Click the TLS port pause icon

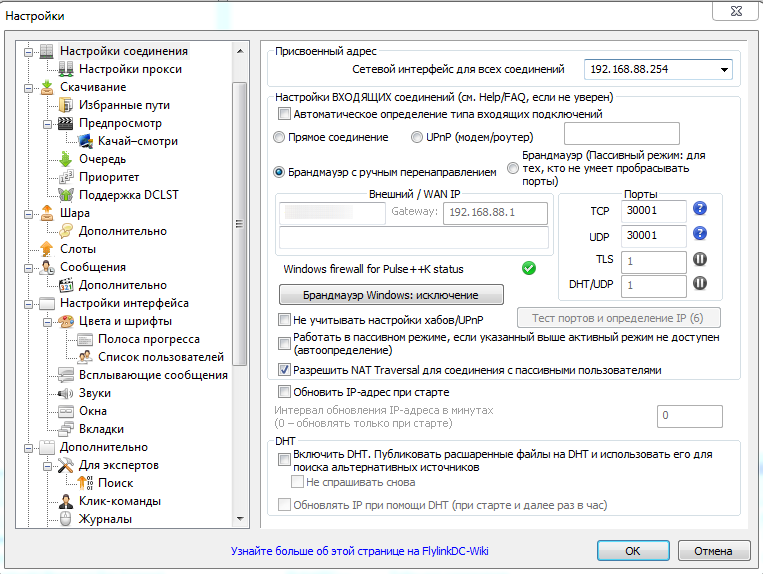[x=700, y=259]
